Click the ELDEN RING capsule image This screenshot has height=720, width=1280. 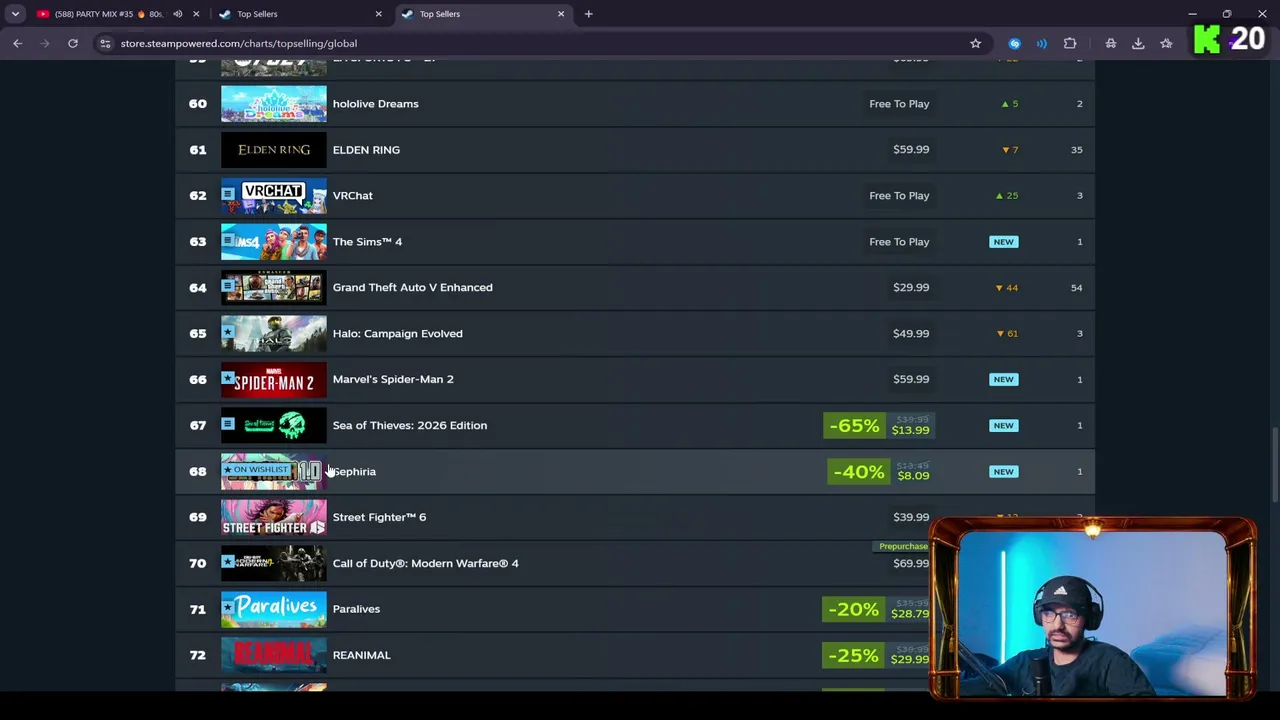273,150
